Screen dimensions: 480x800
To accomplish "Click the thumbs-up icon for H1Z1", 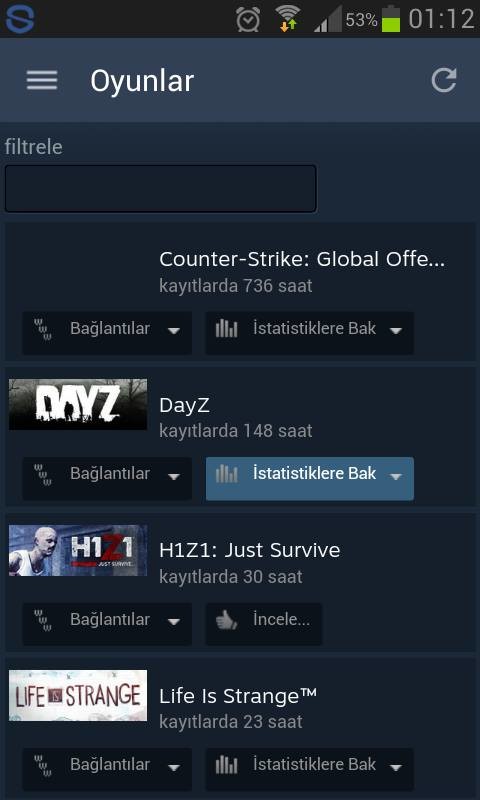I will [226, 621].
